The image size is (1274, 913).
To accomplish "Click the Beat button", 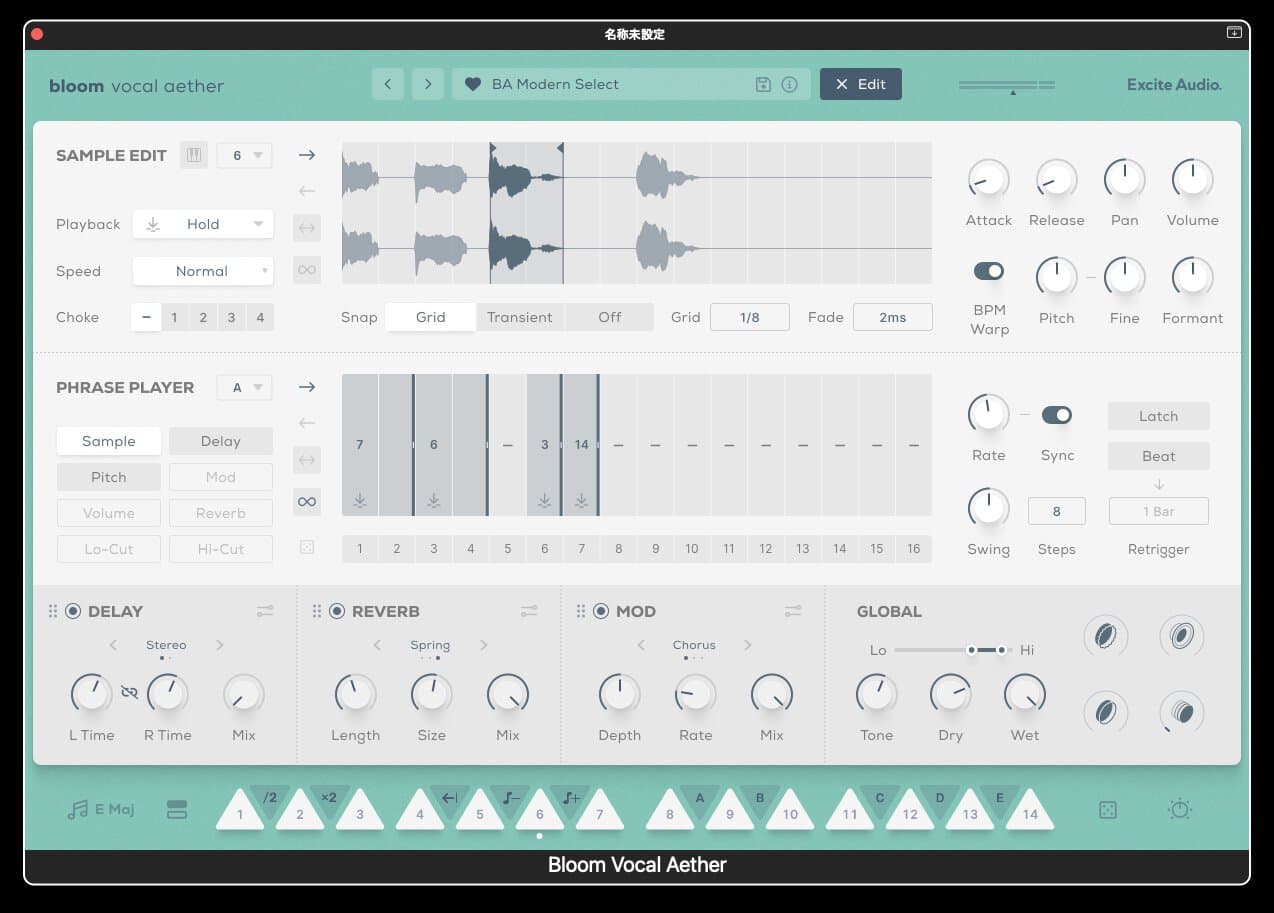I will (1159, 456).
